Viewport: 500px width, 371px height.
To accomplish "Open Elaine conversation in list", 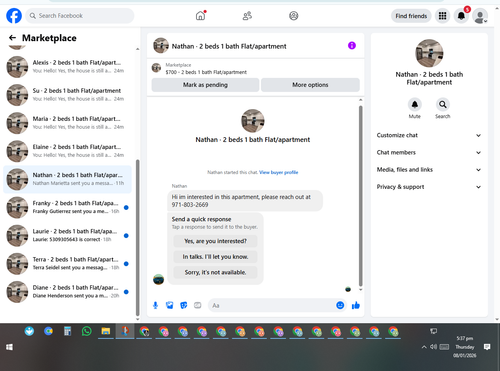I will [x=68, y=151].
